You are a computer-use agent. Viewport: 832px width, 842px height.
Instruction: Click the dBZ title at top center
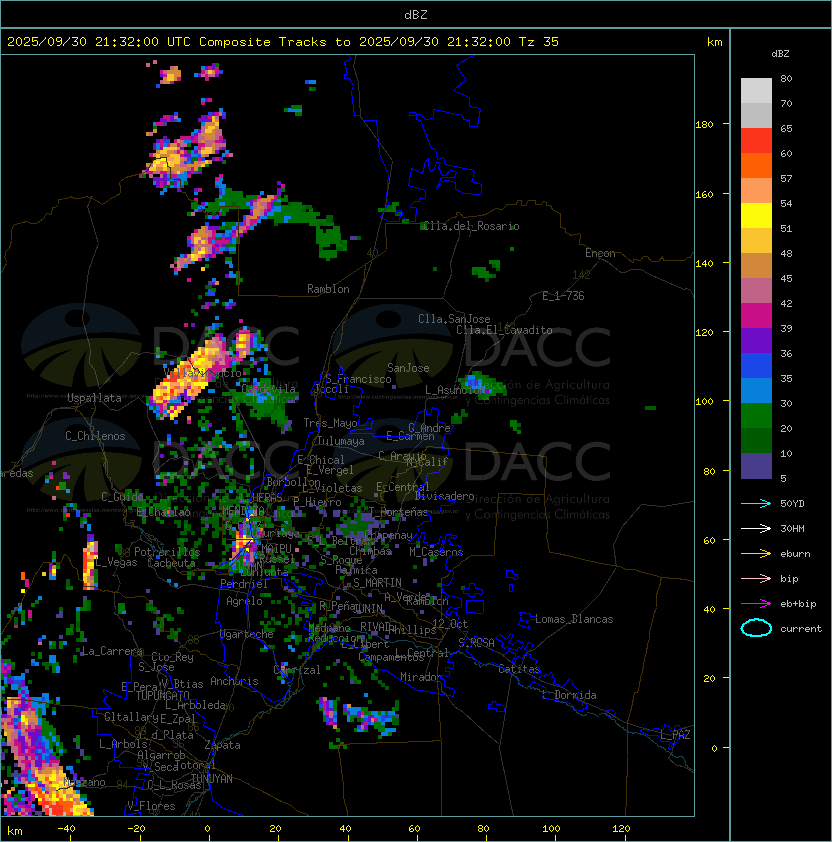(416, 14)
